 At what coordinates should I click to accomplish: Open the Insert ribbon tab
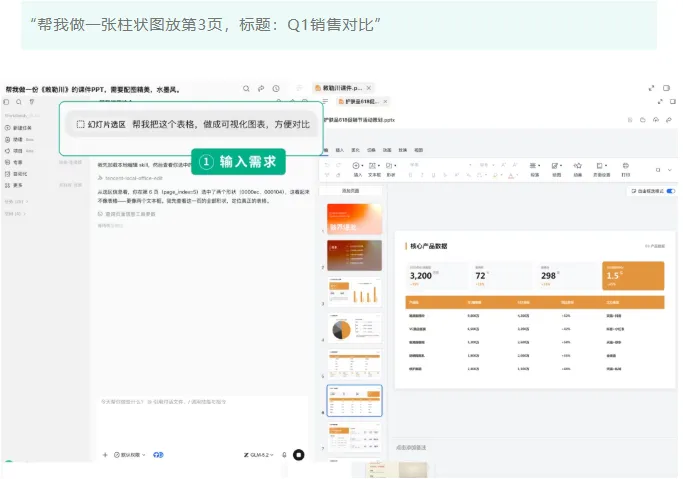point(339,150)
